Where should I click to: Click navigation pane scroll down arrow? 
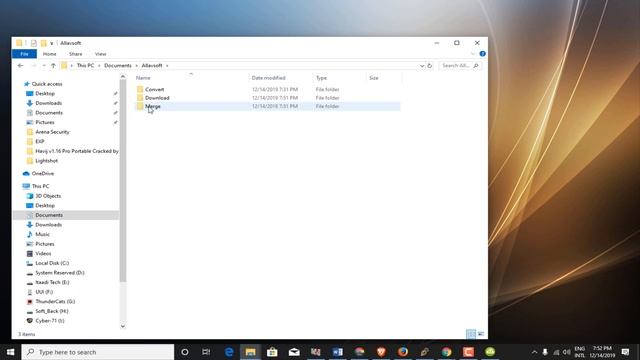pyautogui.click(x=123, y=326)
